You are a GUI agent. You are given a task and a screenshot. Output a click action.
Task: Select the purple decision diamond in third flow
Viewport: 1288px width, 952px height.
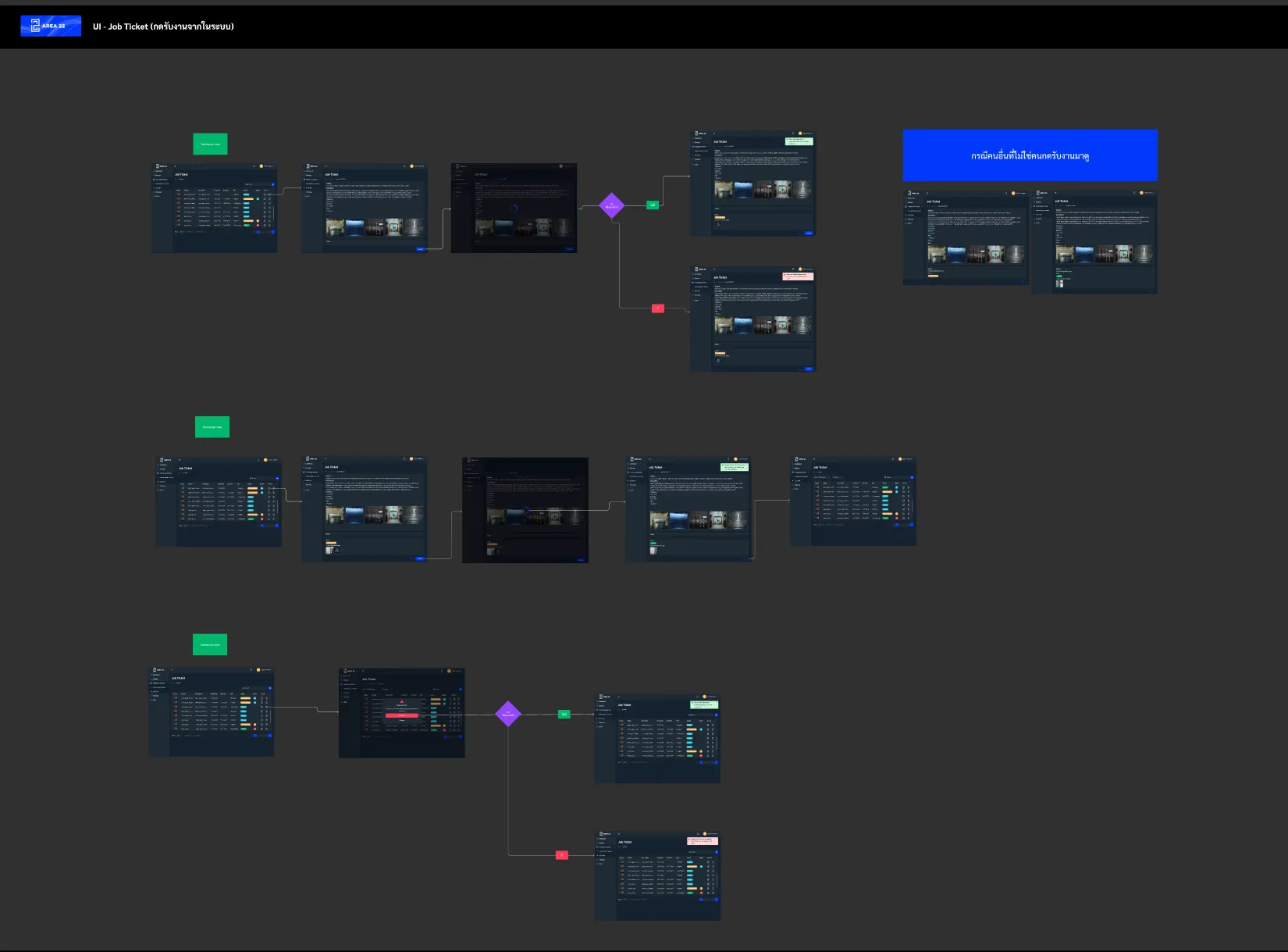508,713
